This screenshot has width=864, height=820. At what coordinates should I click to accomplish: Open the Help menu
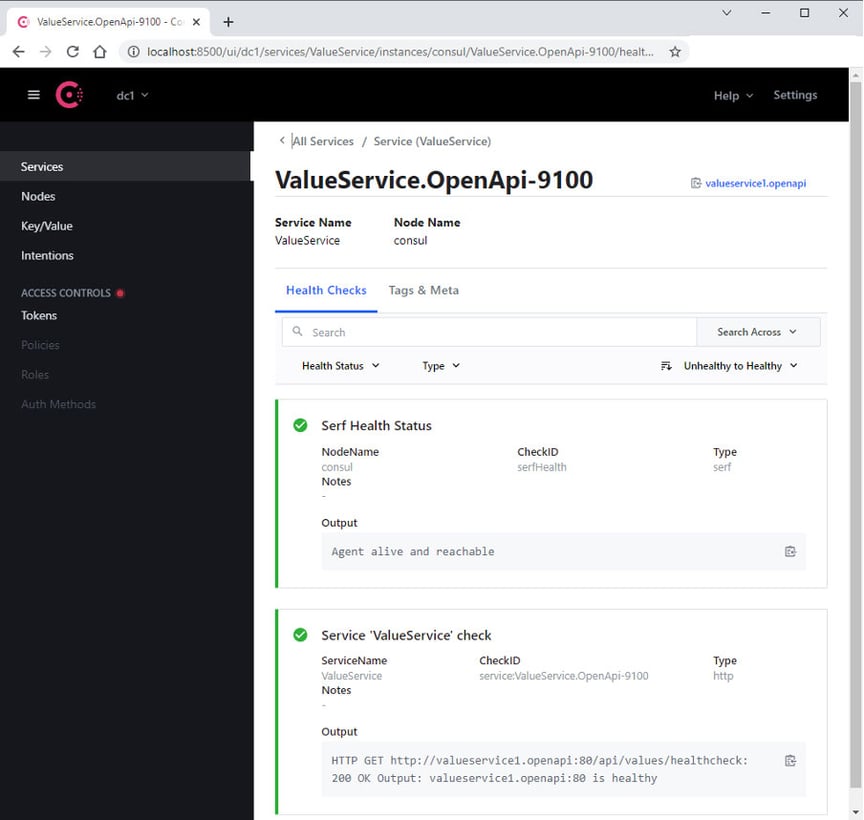[732, 95]
